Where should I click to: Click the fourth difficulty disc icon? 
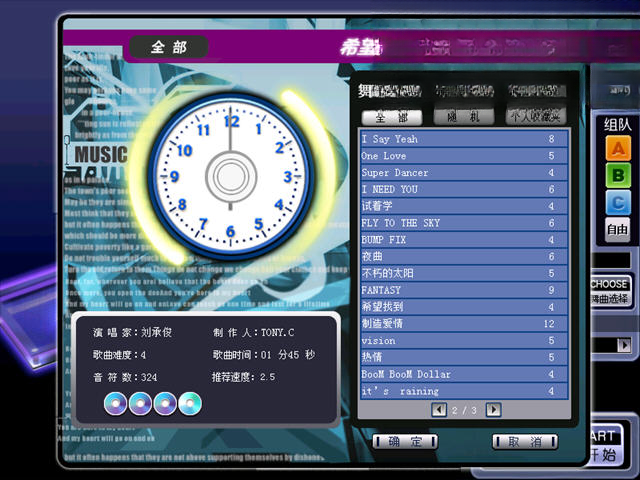[x=190, y=403]
